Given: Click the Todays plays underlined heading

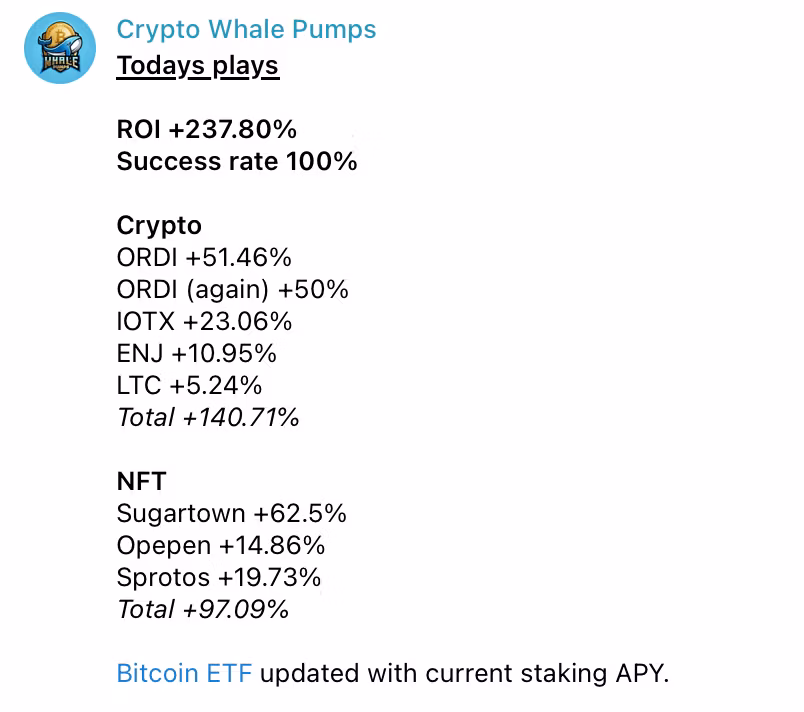Looking at the screenshot, I should pyautogui.click(x=197, y=66).
